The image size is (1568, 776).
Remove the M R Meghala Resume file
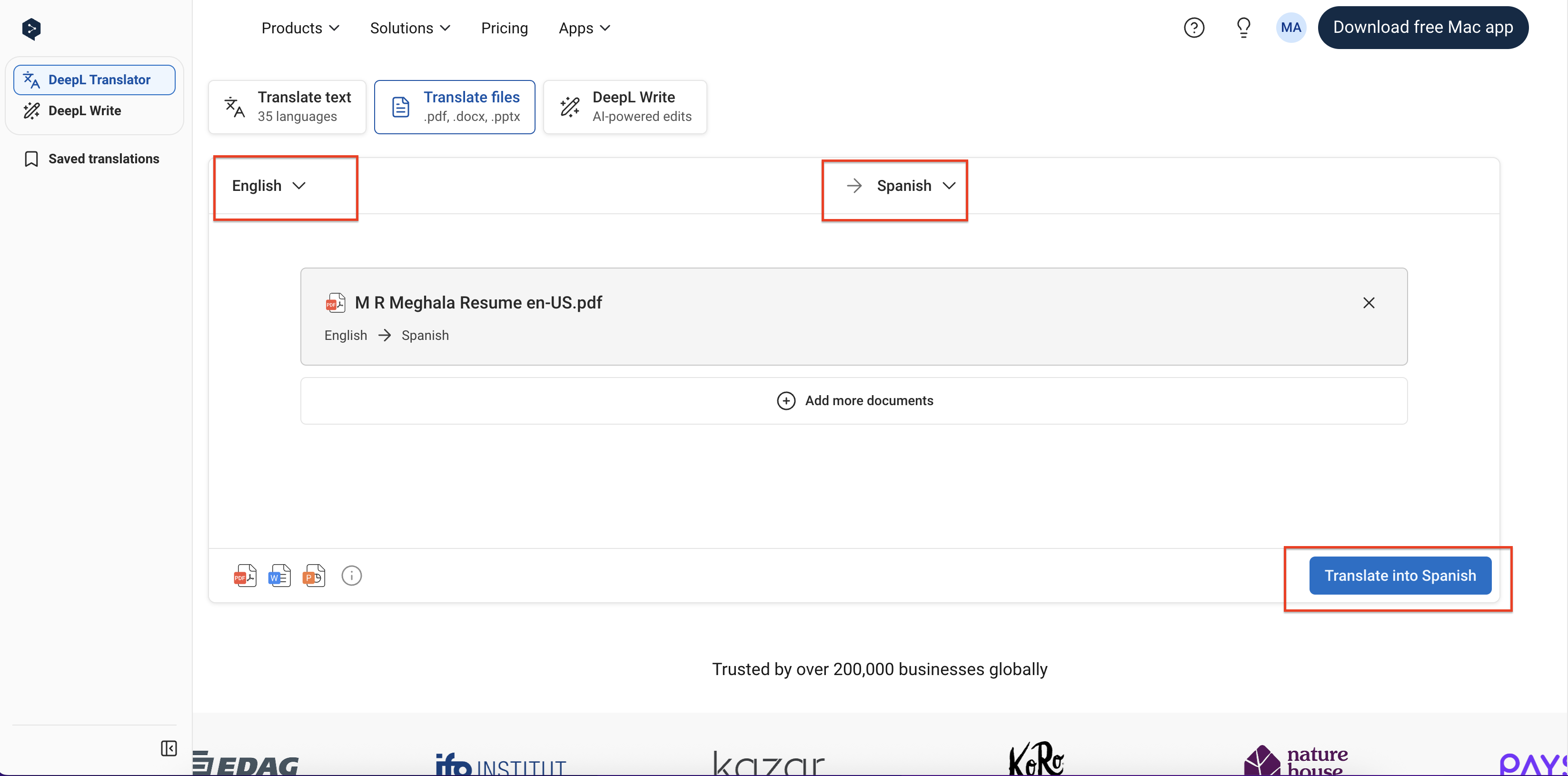point(1369,302)
